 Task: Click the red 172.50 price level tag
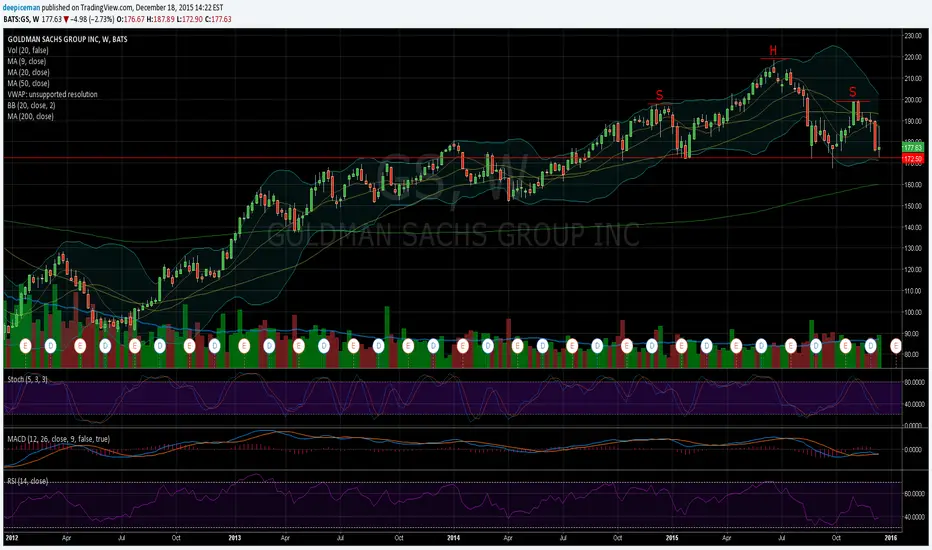[x=912, y=159]
